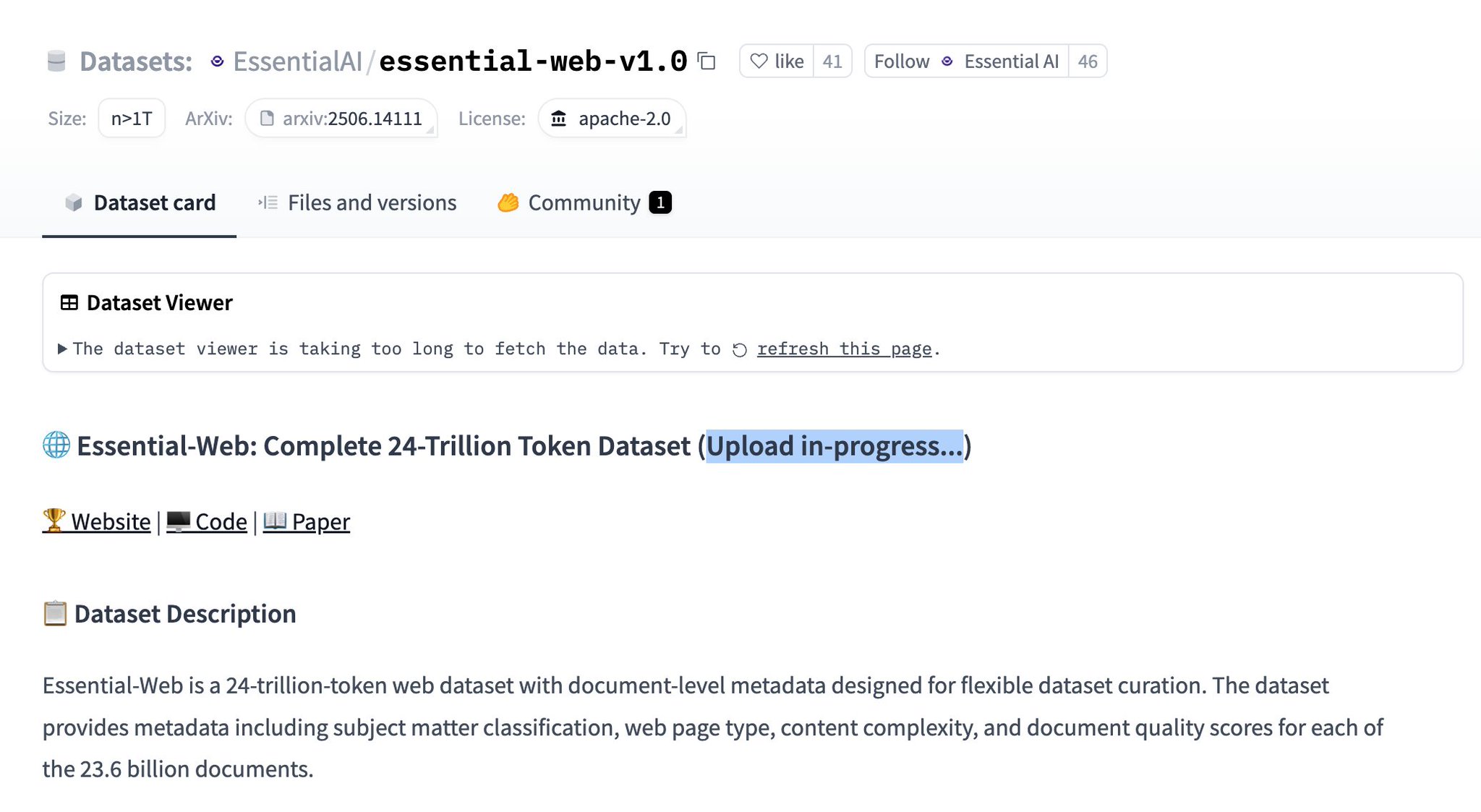This screenshot has height=812, width=1481.
Task: Copy the dataset name with copy icon
Action: (707, 61)
